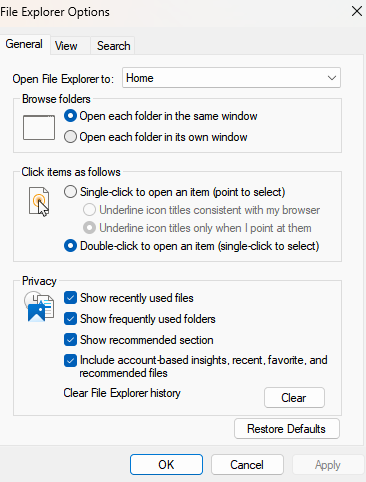
Task: Click the dropdown chevron next to Home
Action: coord(332,78)
